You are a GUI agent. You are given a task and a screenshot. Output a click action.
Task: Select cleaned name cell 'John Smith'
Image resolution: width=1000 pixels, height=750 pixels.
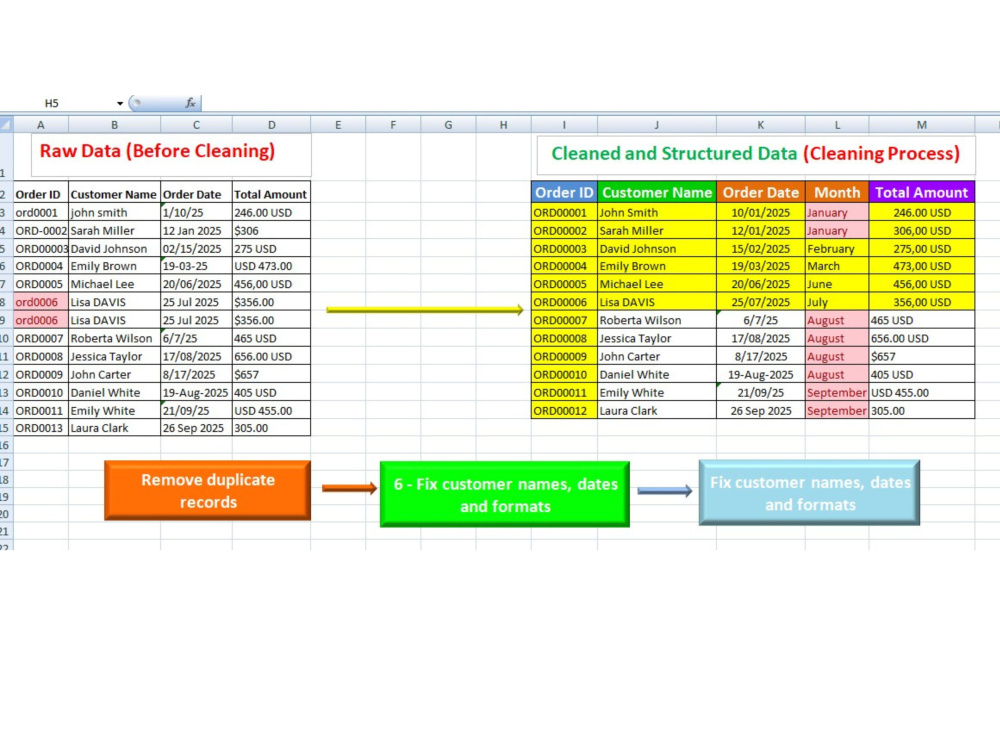657,212
